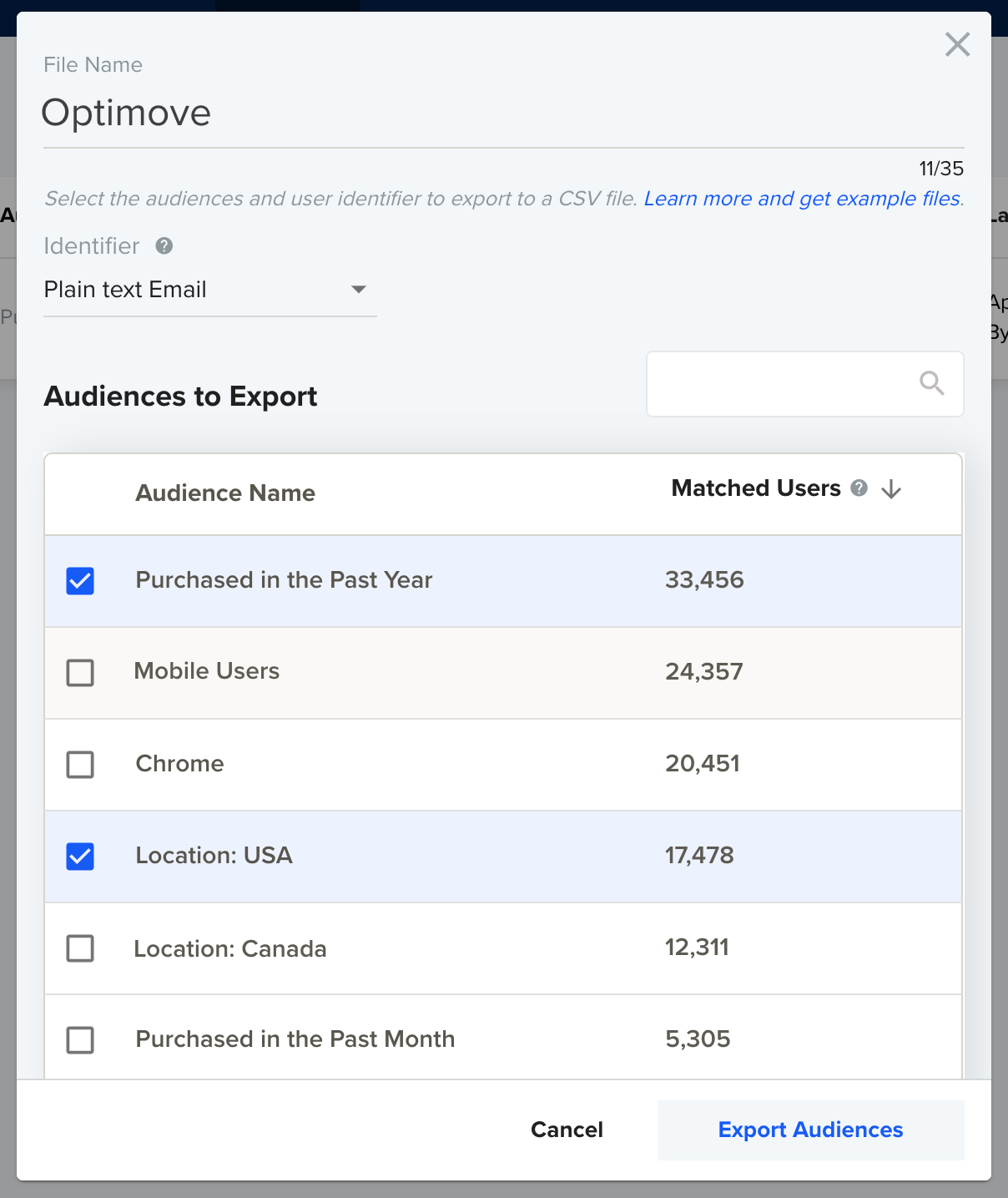
Task: Open Learn more and get example files link
Action: point(804,199)
